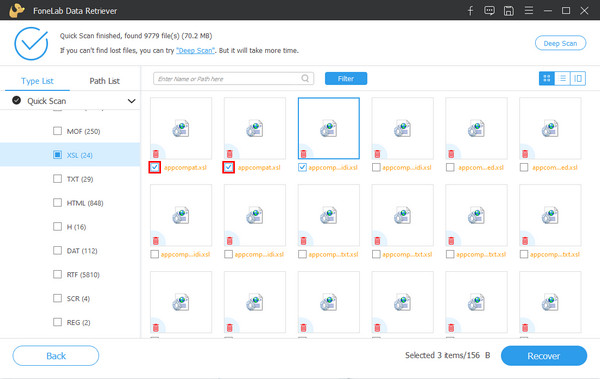Click file icon of second appcompat.xsl
Screen dimensions: 600x379
pyautogui.click(x=254, y=129)
